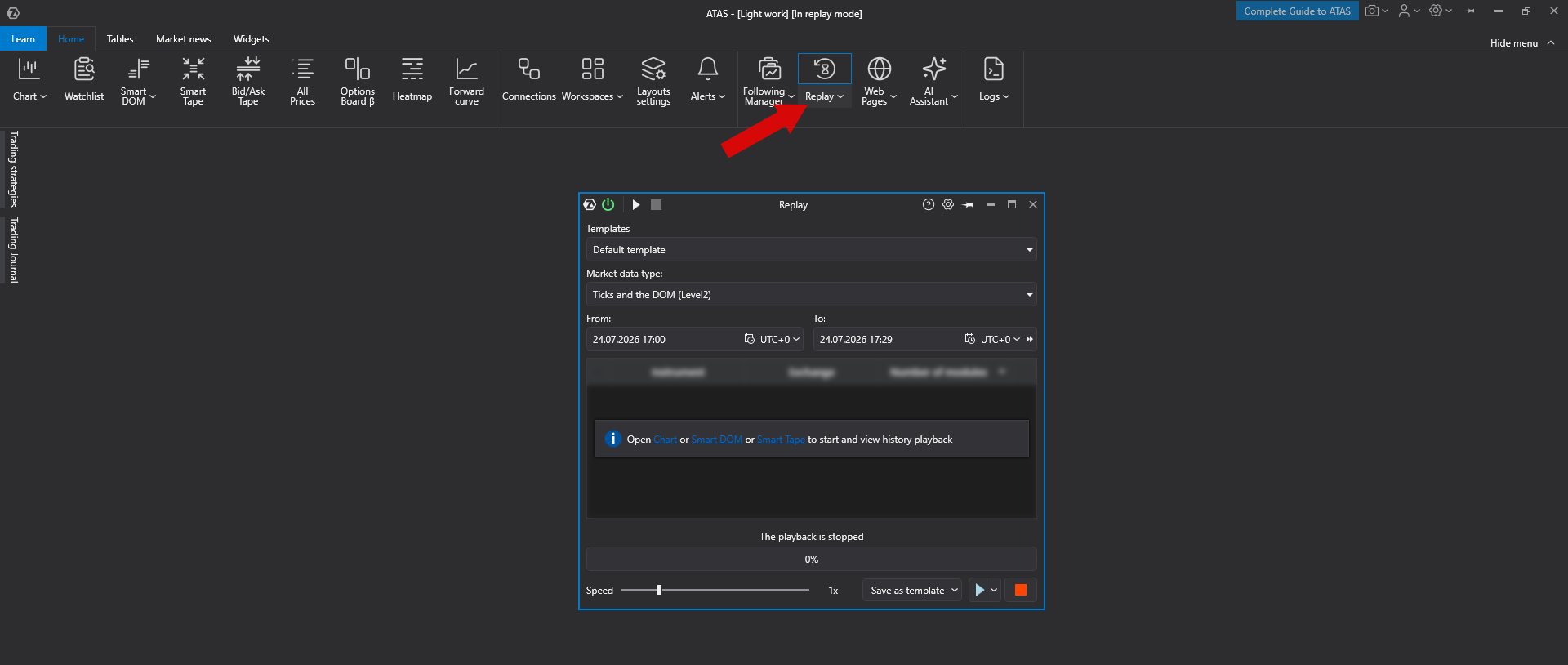Switch to the Market news tab
This screenshot has width=1568, height=665.
click(x=184, y=39)
